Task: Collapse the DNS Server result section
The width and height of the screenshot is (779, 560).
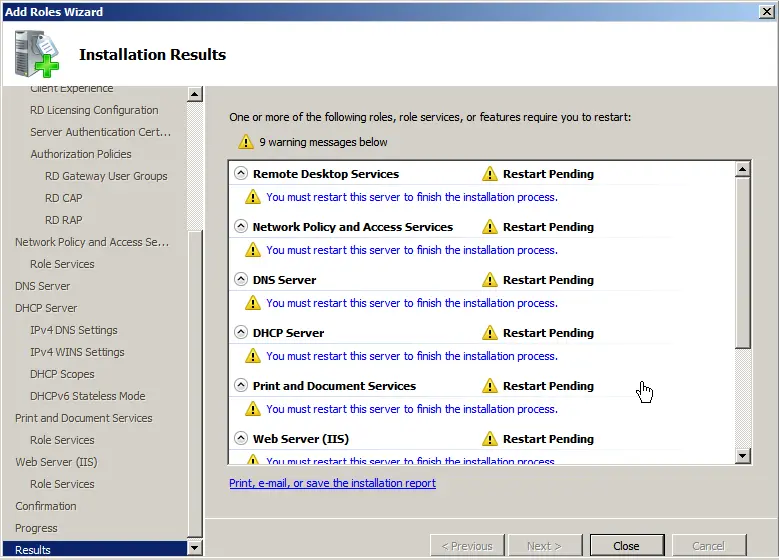Action: (x=240, y=280)
